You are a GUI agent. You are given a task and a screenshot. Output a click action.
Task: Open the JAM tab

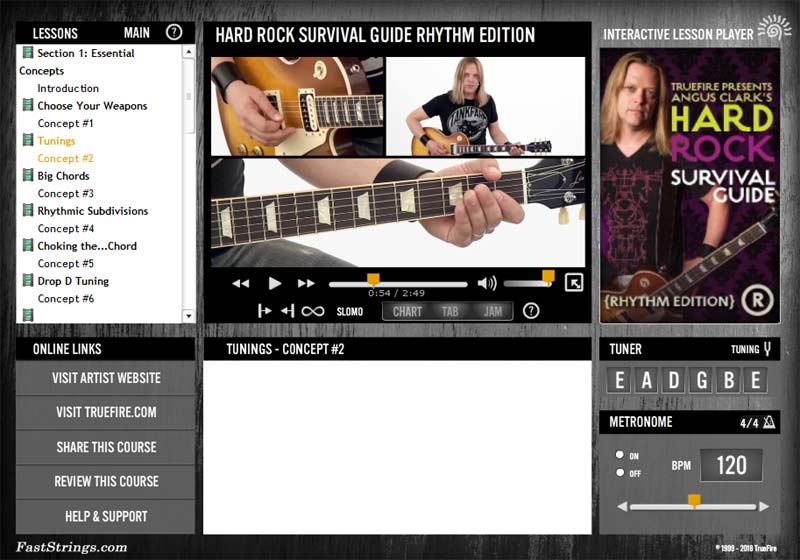[492, 312]
